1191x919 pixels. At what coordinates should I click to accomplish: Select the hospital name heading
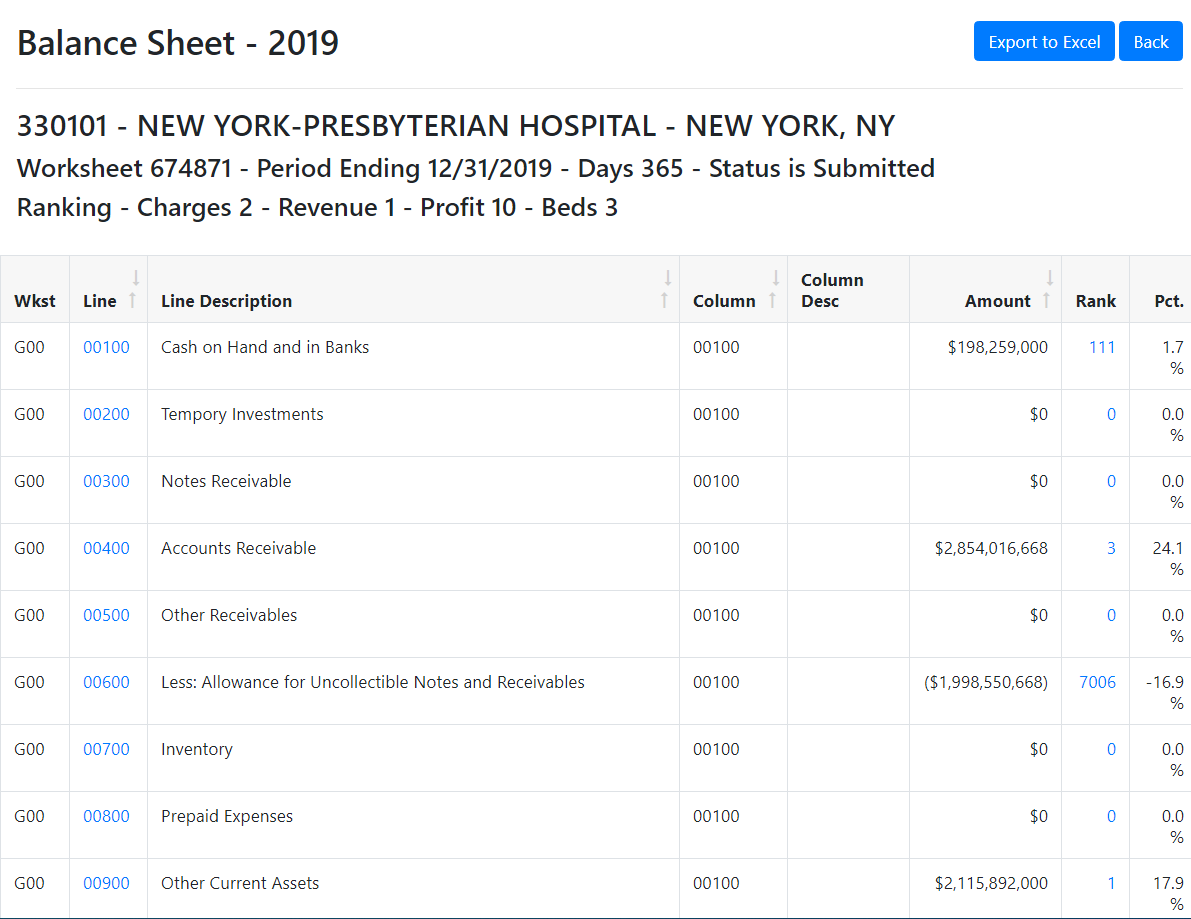point(456,125)
